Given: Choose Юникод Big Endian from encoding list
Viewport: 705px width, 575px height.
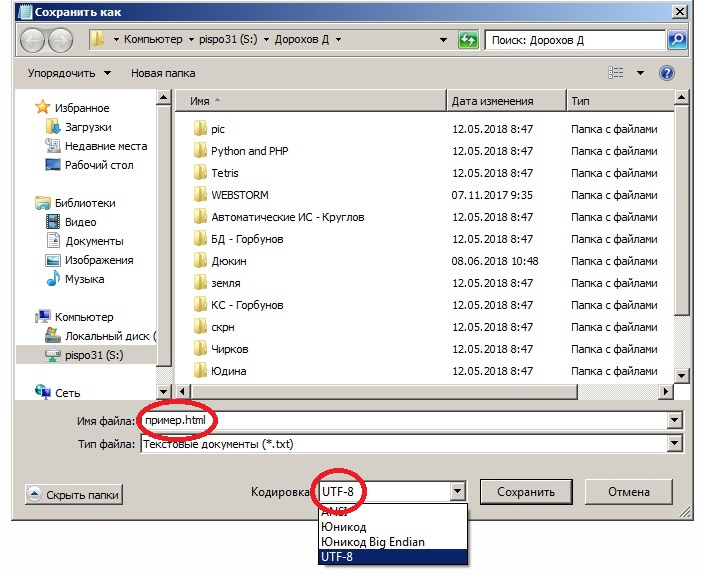Looking at the screenshot, I should pos(372,541).
